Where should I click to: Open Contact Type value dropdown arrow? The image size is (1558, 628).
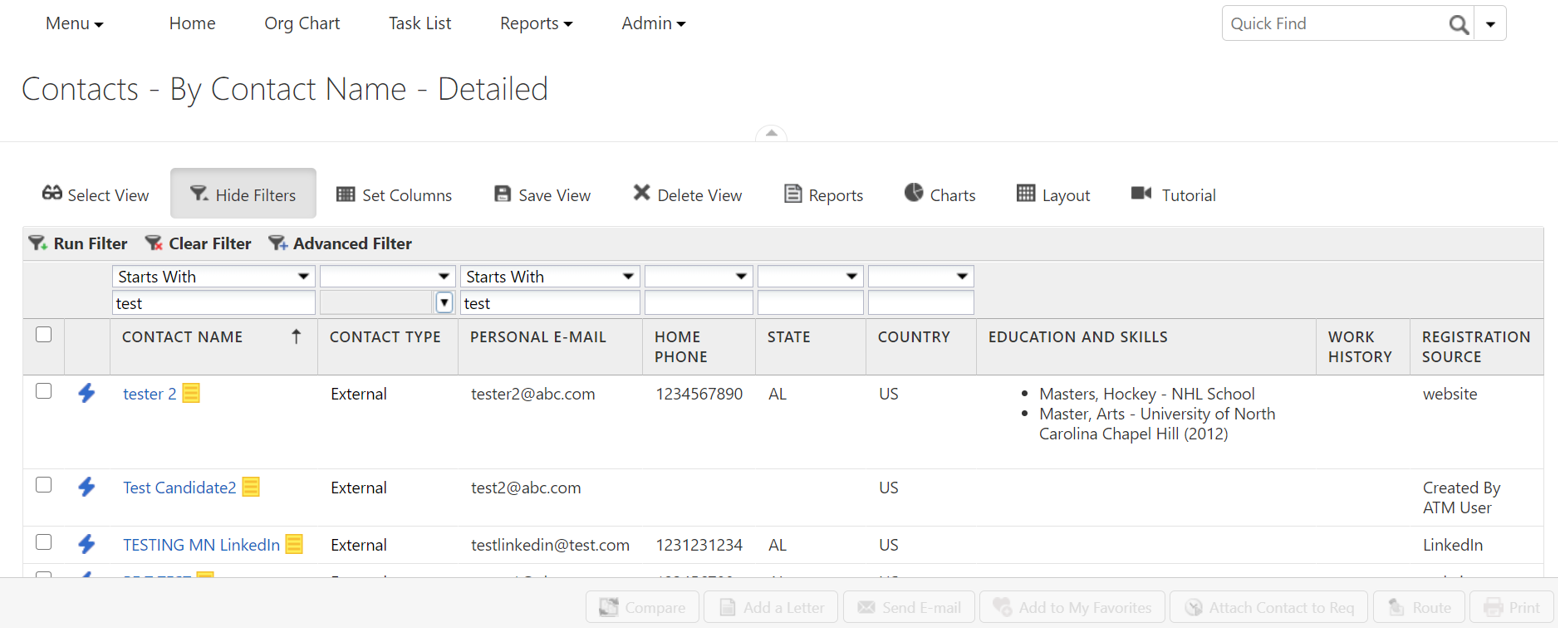(x=444, y=302)
